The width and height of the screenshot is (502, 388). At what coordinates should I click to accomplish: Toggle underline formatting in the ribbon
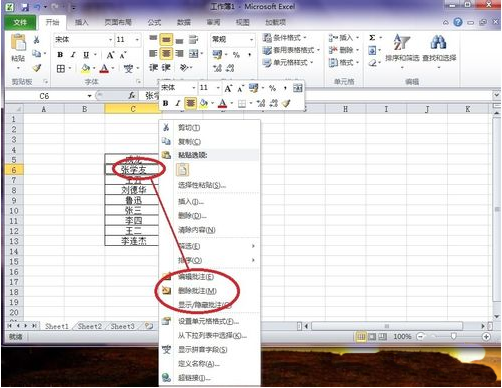86,55
